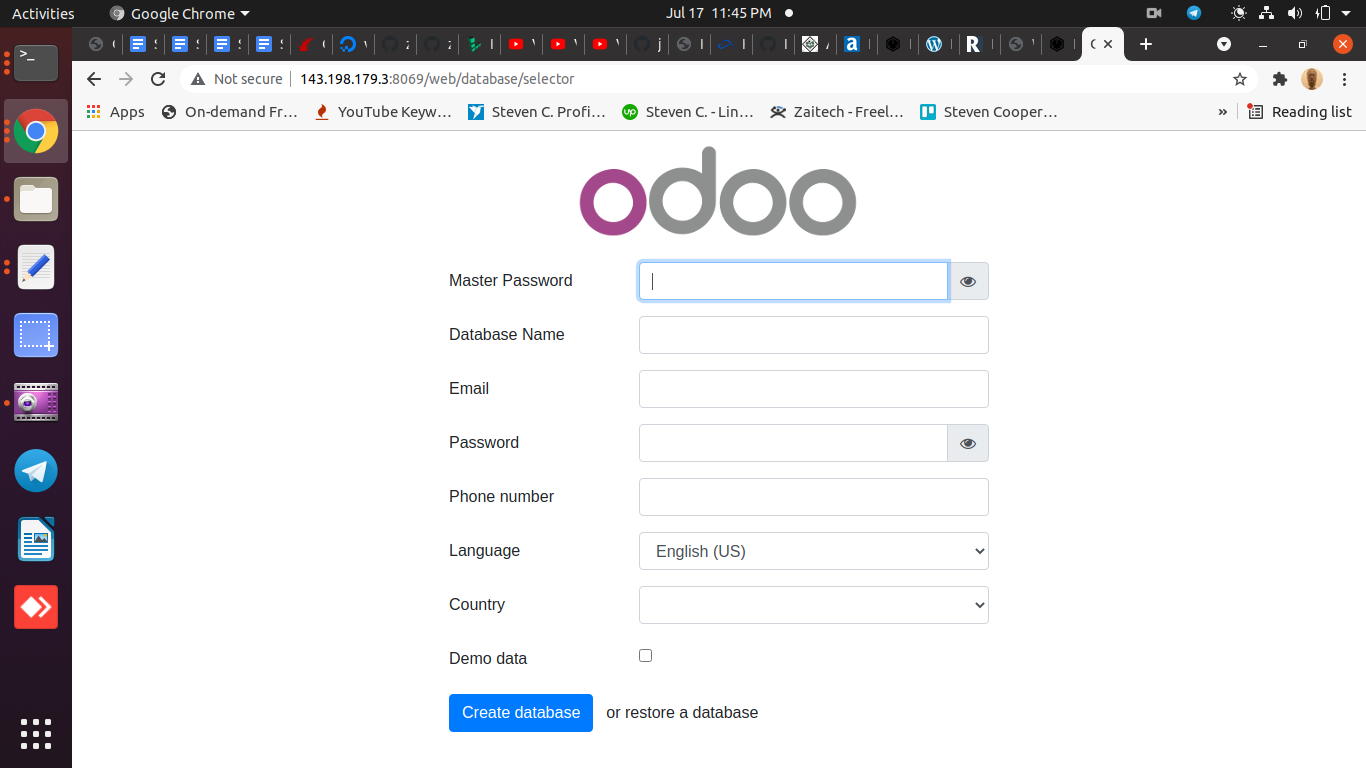Image resolution: width=1366 pixels, height=768 pixels.
Task: Focus the Master Password input field
Action: pos(793,281)
